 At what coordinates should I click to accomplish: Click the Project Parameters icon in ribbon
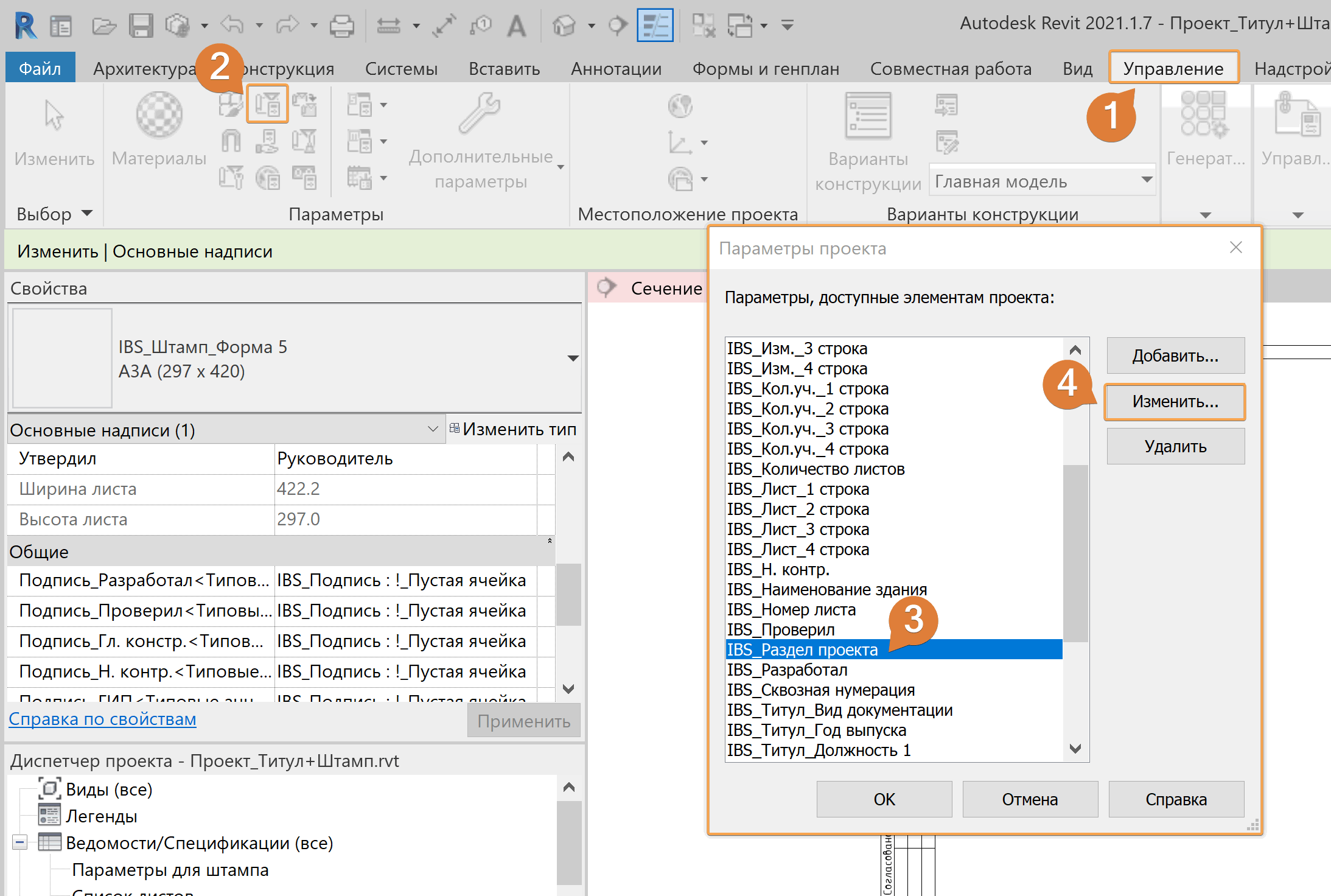[267, 105]
